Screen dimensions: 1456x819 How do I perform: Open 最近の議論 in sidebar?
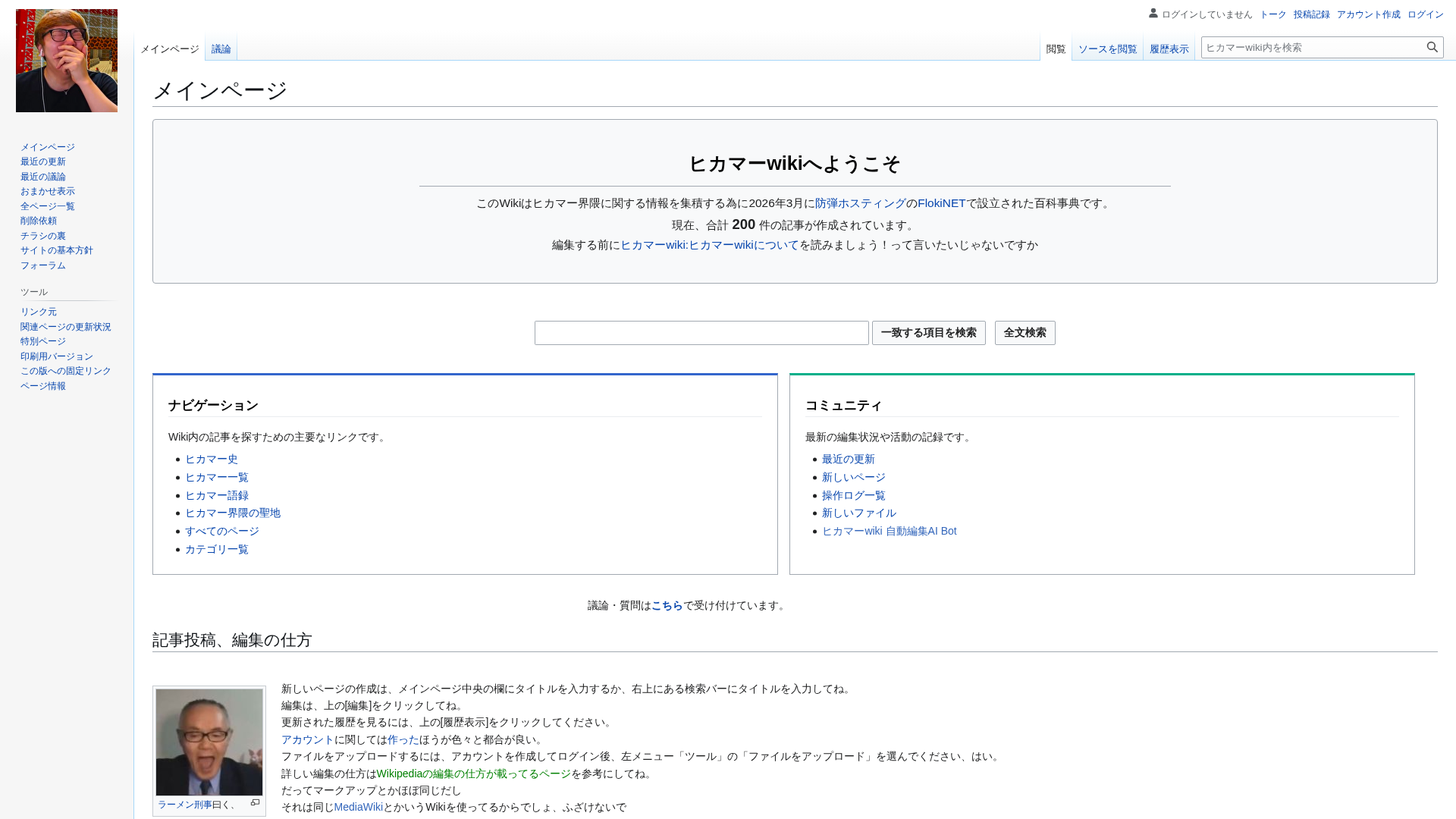coord(43,177)
